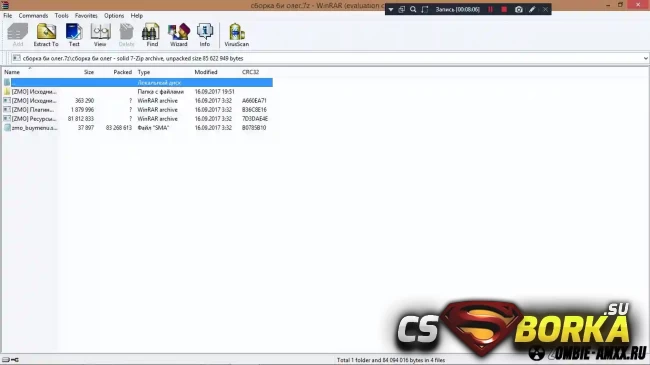This screenshot has width=650, height=365.
Task: Select the [ZMO] Платеж archive name
Action: tap(33, 110)
